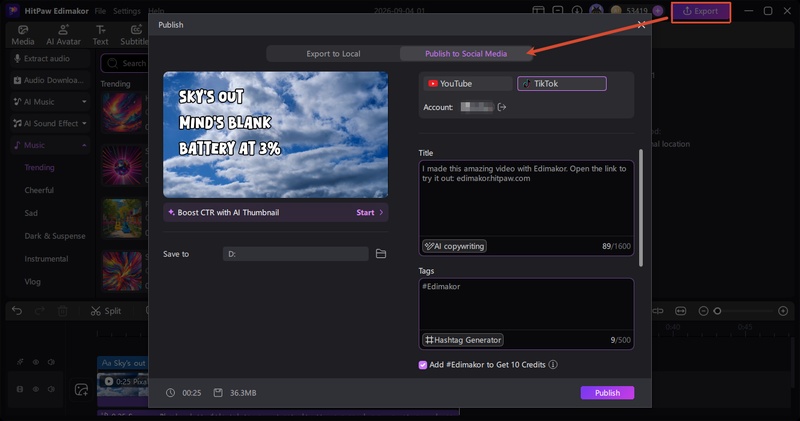Expand the AI Music dropdown arrow
The height and width of the screenshot is (421, 800).
click(84, 102)
